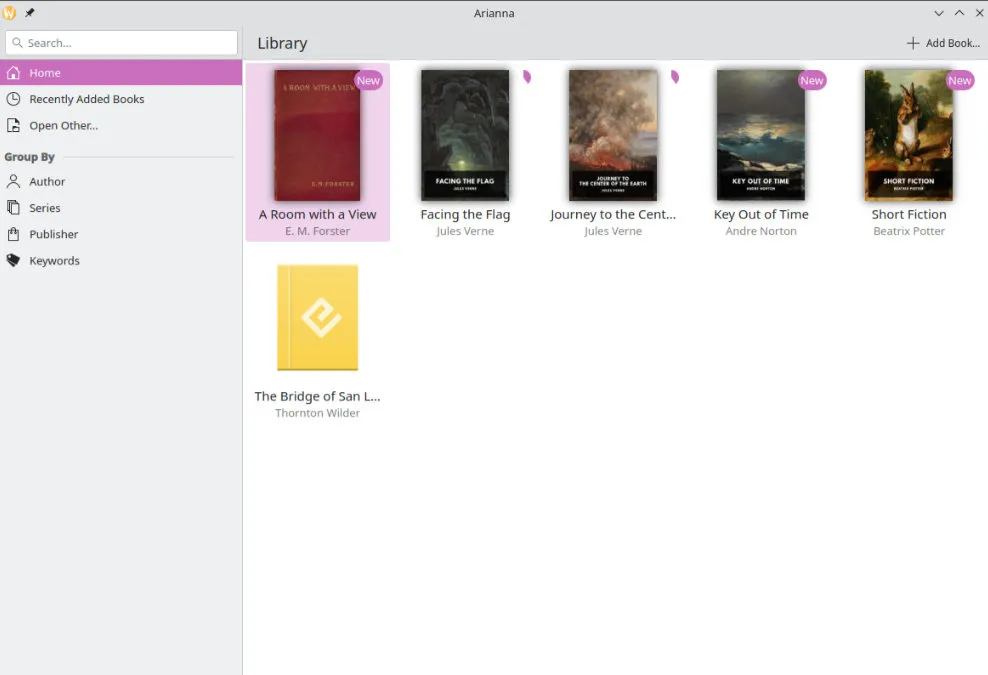
Task: Open Beatrix Potter's Short Fiction cover
Action: pos(908,135)
